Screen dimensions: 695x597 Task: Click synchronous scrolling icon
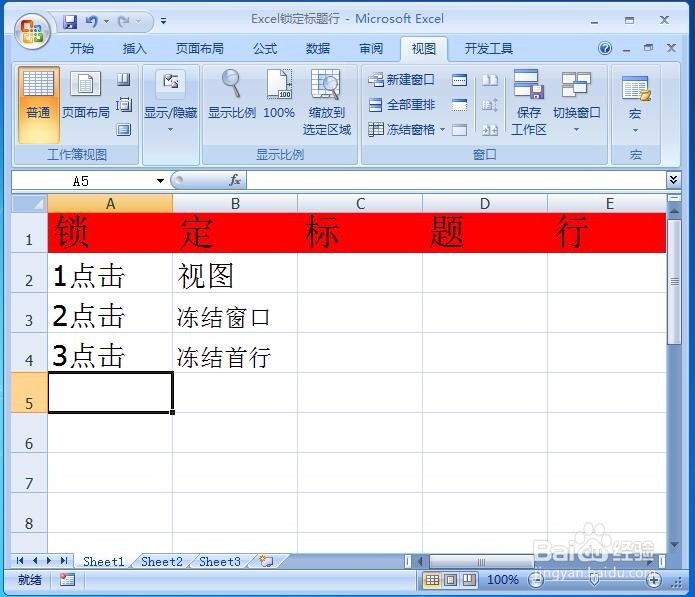click(x=490, y=105)
